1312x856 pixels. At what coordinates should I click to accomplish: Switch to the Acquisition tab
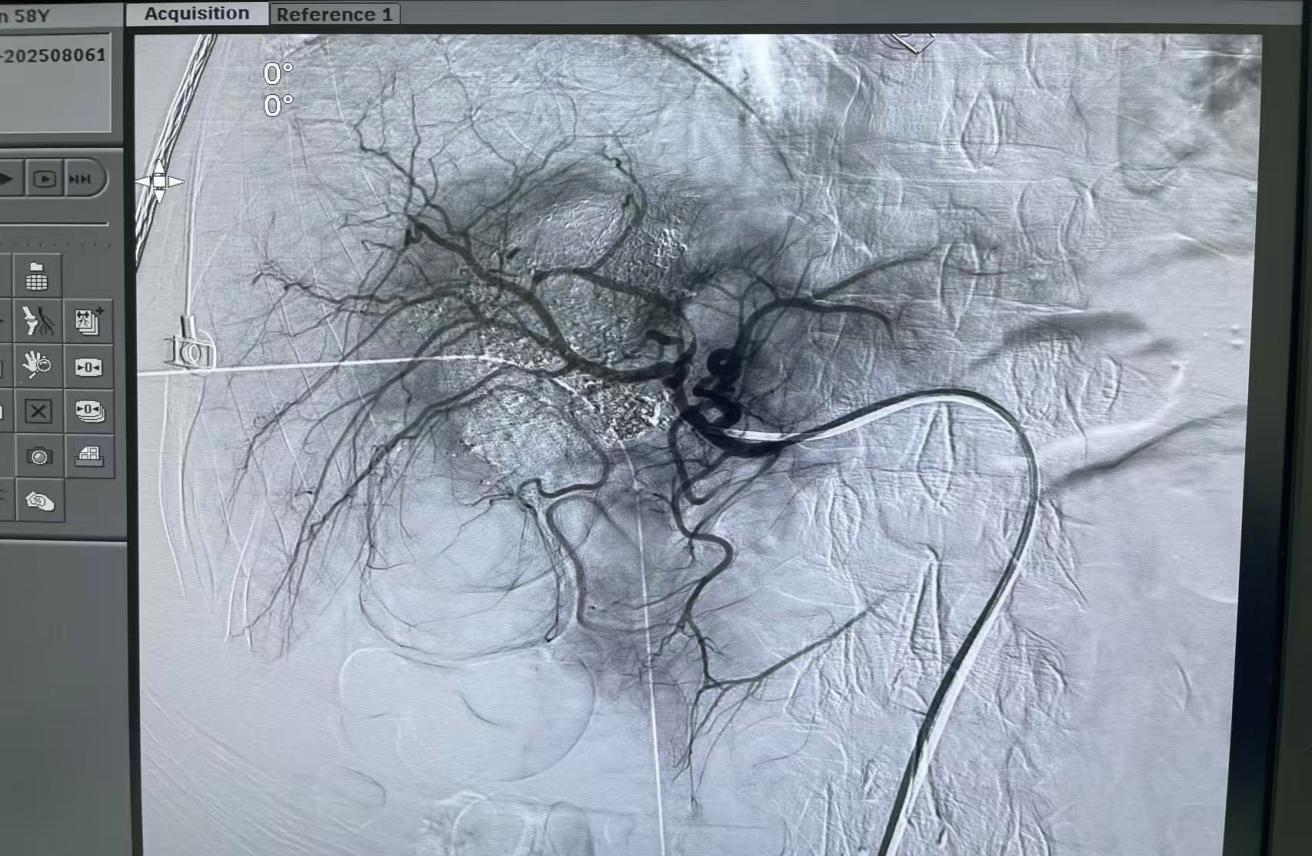[197, 14]
